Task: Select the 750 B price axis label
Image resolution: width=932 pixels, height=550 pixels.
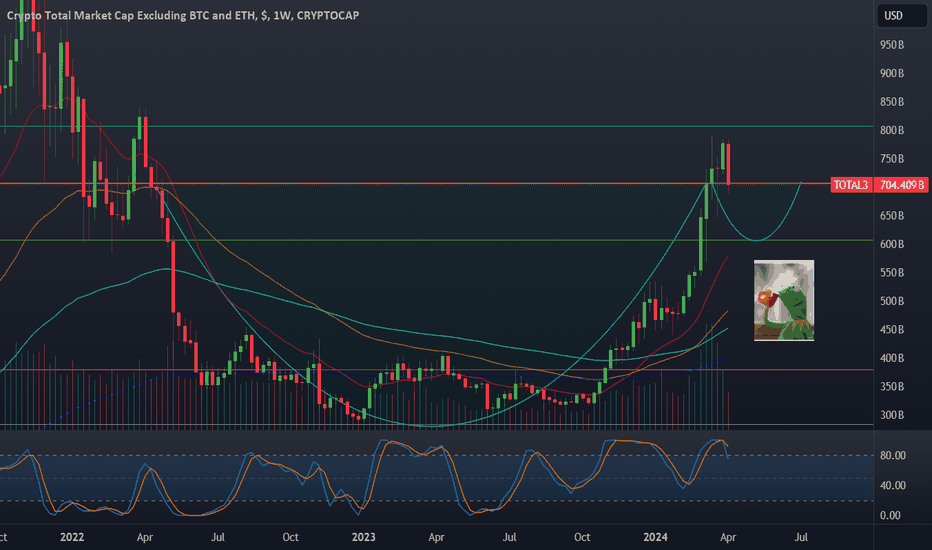Action: pos(892,159)
